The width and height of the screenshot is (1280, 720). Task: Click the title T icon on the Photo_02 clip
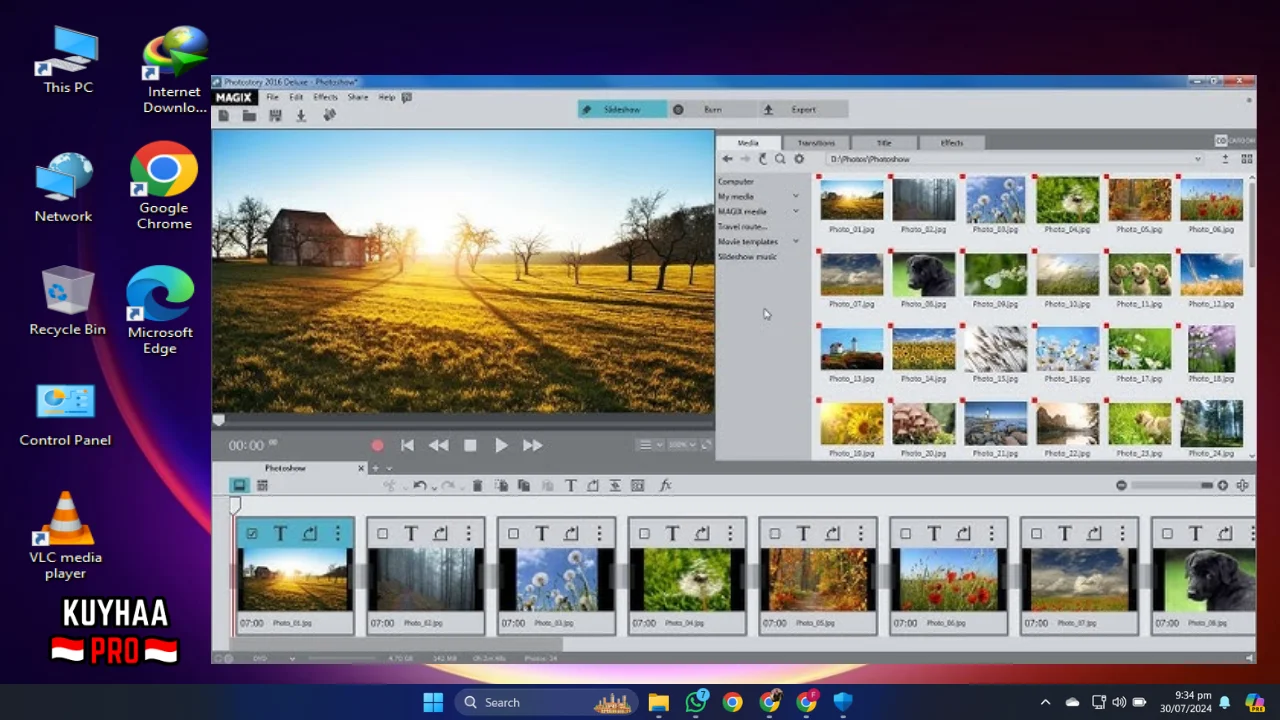coord(411,534)
